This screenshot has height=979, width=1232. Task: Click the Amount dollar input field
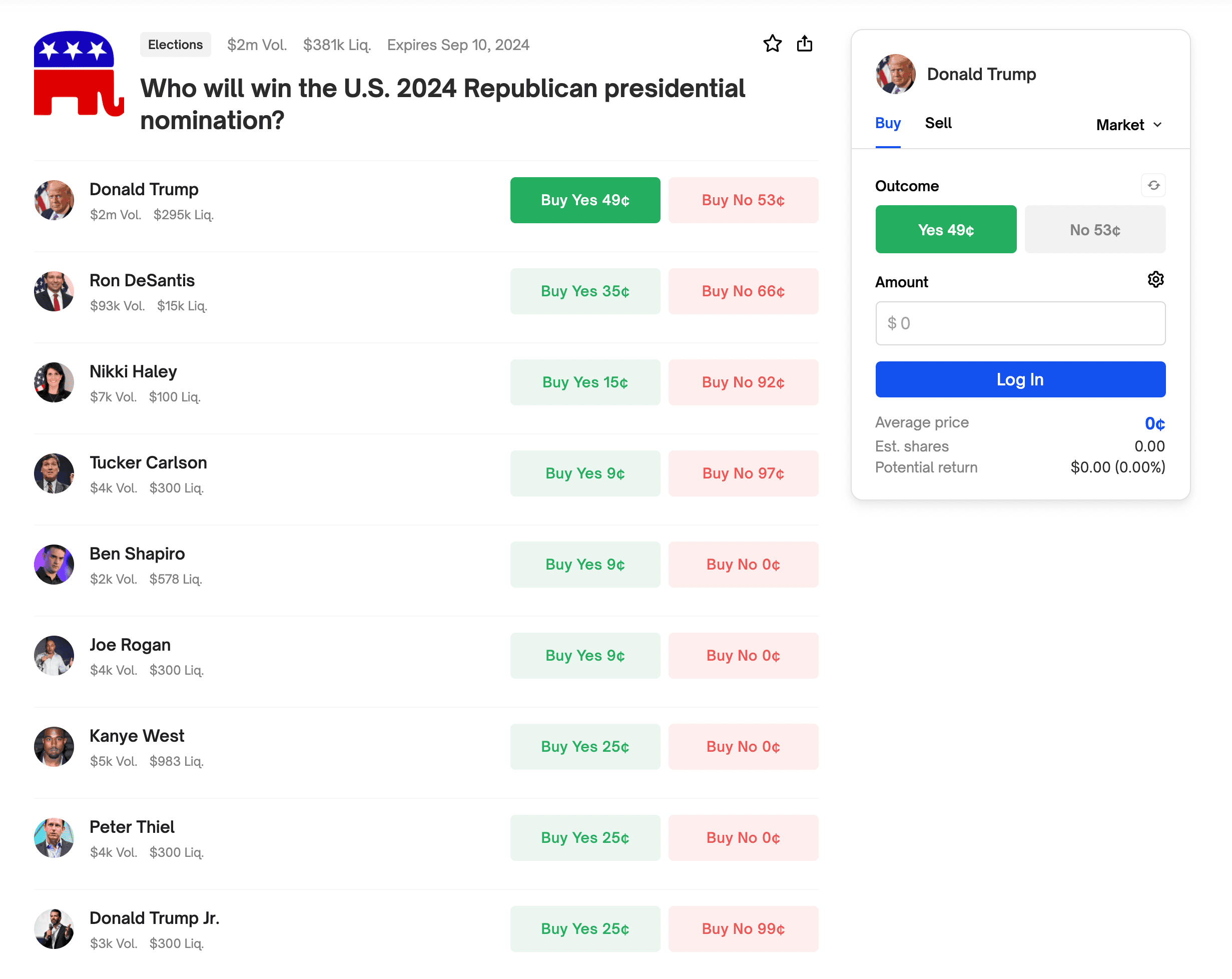(x=1020, y=323)
